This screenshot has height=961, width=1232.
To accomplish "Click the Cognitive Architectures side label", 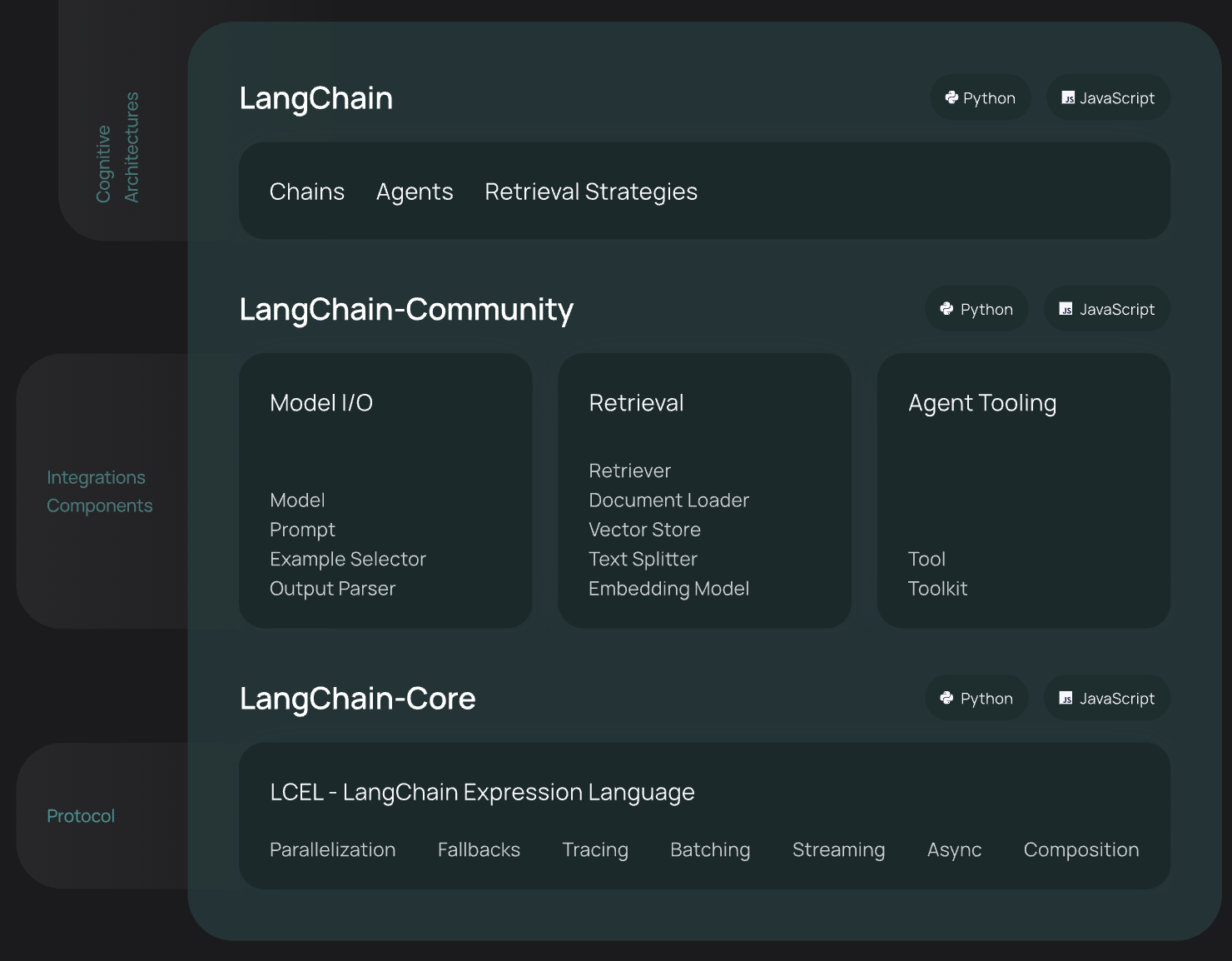I will coord(117,147).
